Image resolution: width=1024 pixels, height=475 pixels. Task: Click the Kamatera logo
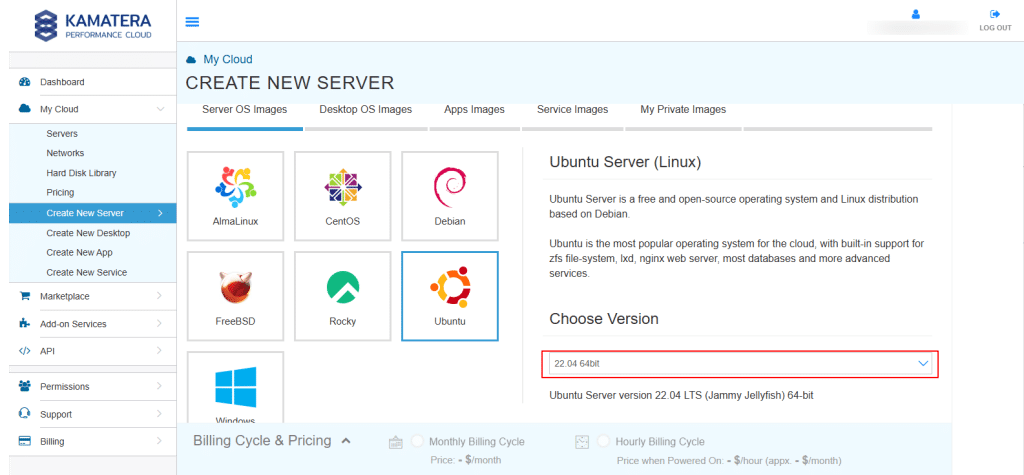pyautogui.click(x=93, y=25)
